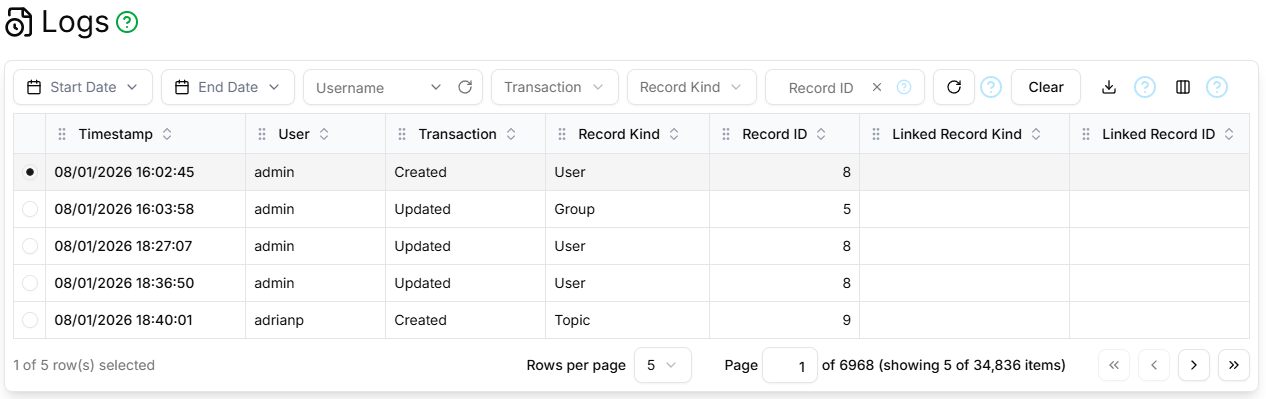Download the logs with the export icon

[x=1108, y=87]
